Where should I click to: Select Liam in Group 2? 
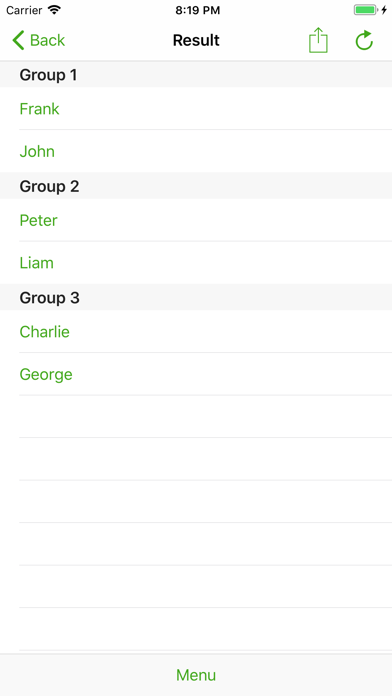pyautogui.click(x=196, y=263)
